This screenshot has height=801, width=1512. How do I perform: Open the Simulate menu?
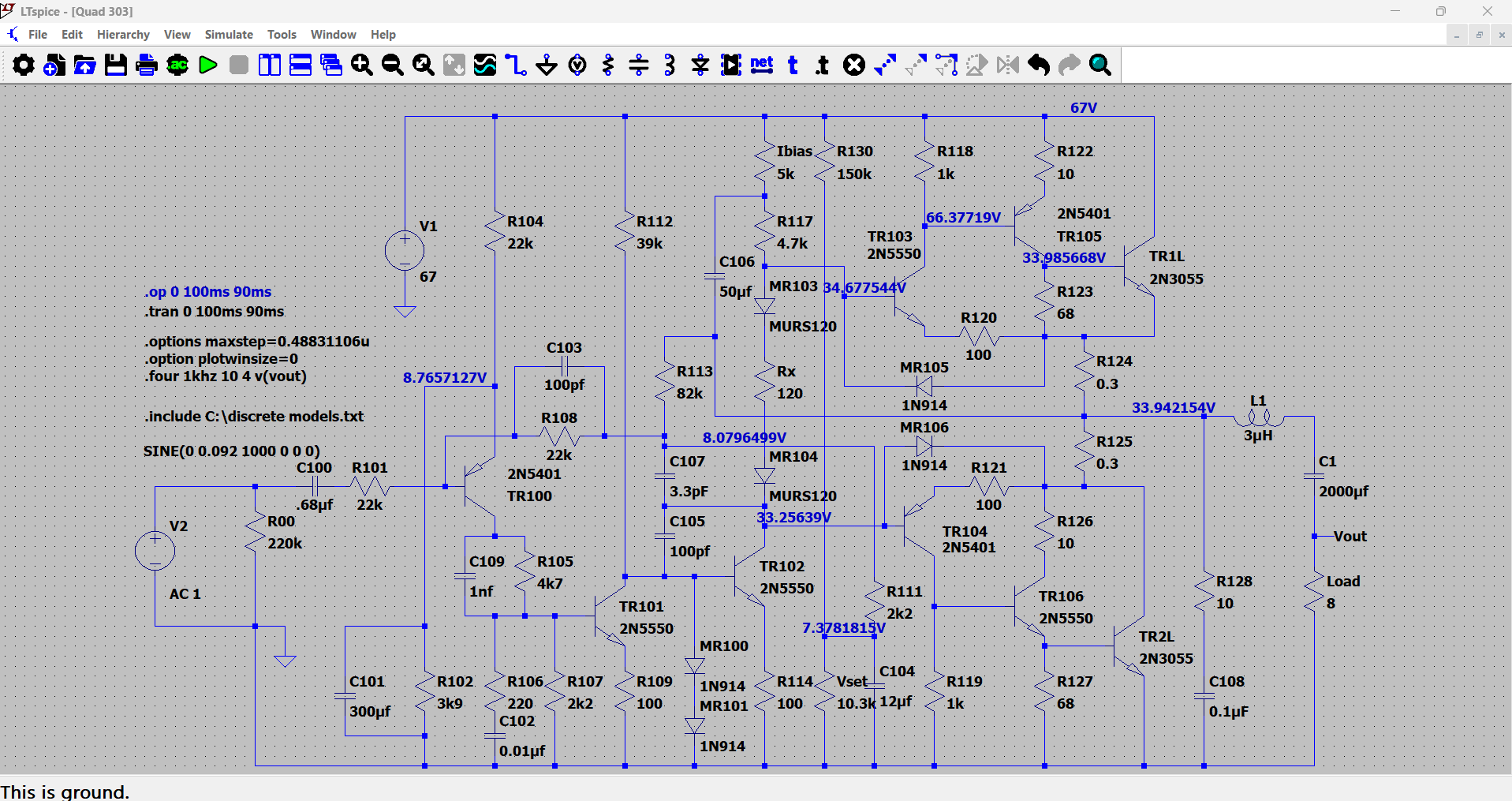(x=229, y=35)
